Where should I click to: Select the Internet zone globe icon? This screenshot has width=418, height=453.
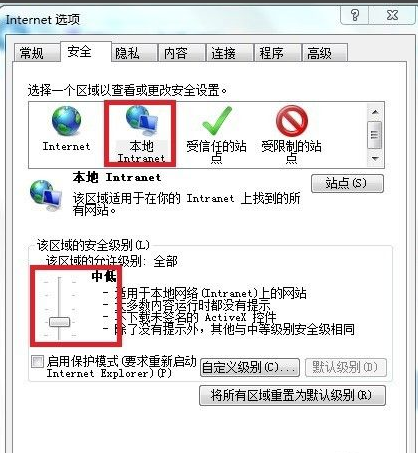click(66, 121)
